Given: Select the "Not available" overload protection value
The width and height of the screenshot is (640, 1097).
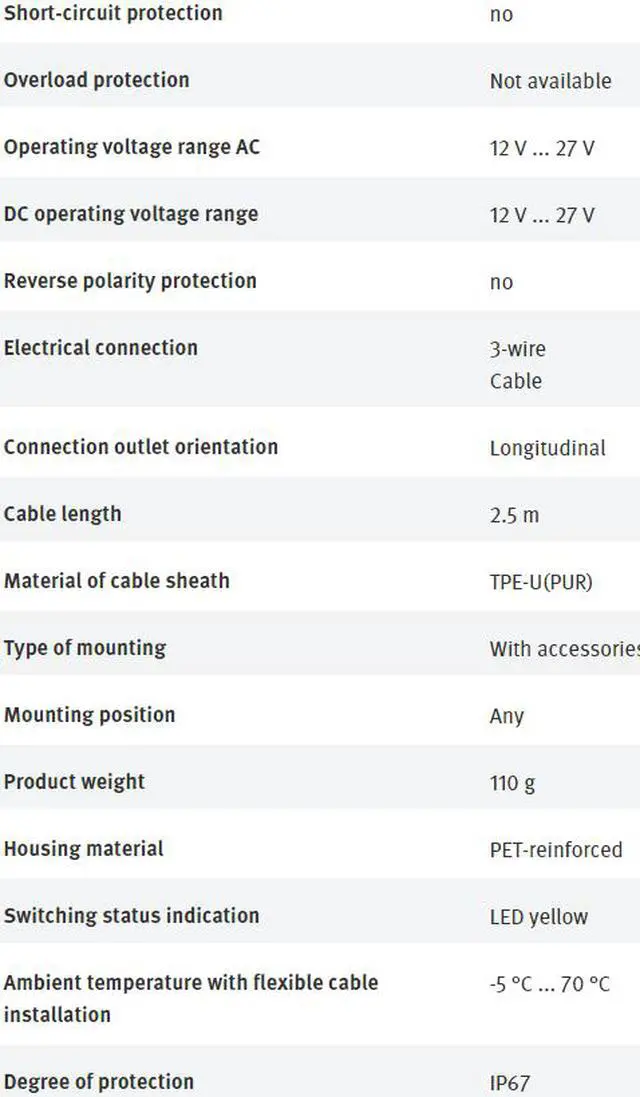Looking at the screenshot, I should pyautogui.click(x=550, y=82).
